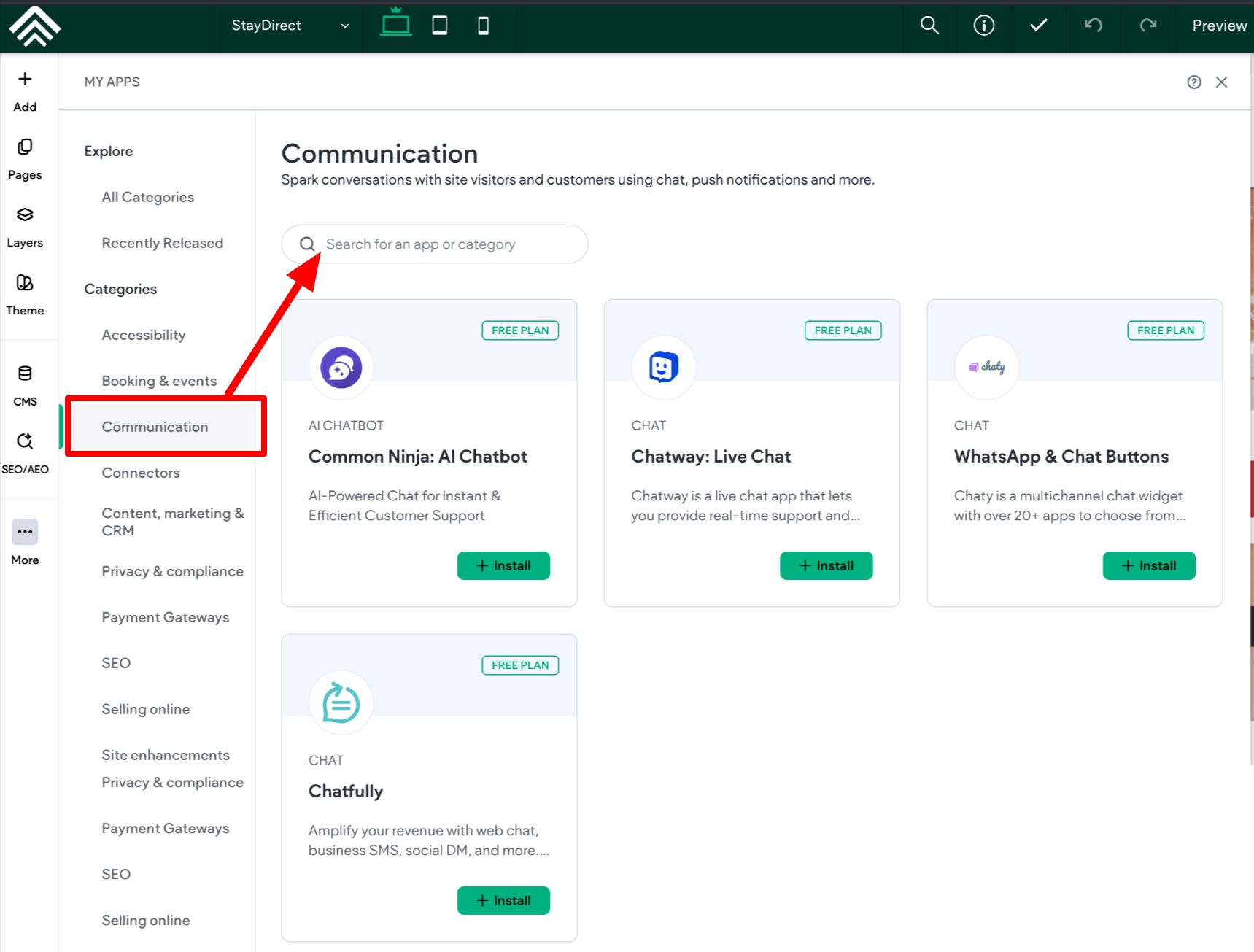Select All Categories in Explore
The height and width of the screenshot is (952, 1254).
tap(148, 197)
